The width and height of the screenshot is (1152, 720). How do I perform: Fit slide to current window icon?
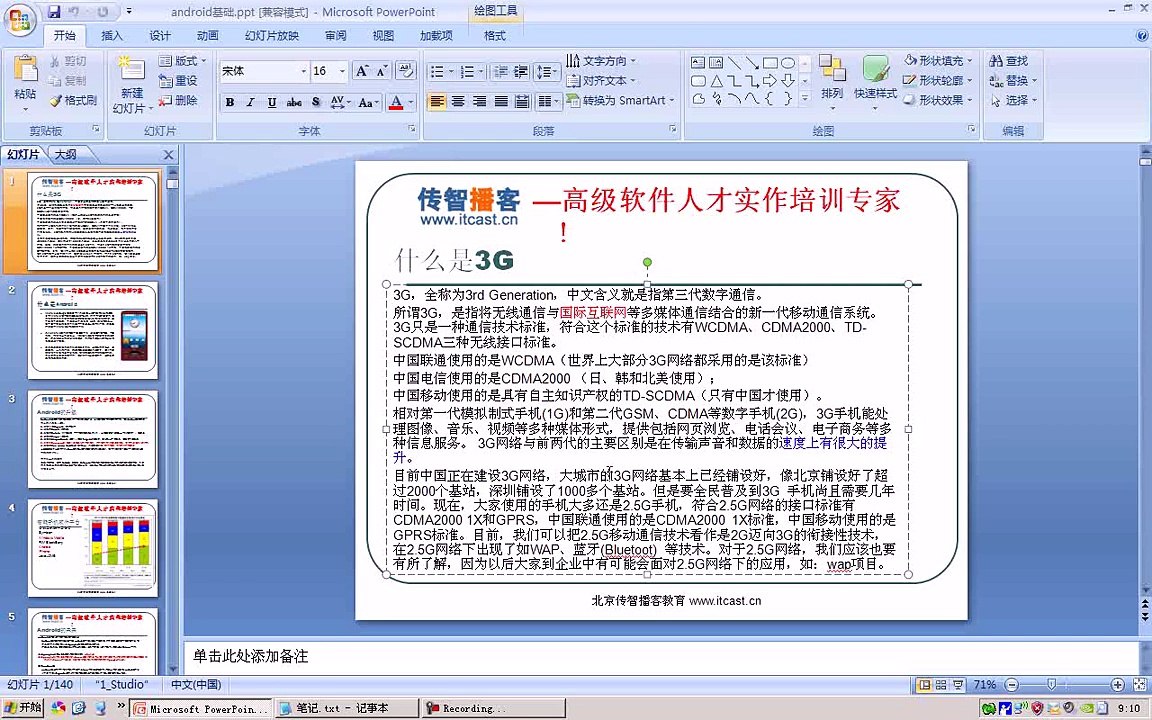click(x=1140, y=685)
